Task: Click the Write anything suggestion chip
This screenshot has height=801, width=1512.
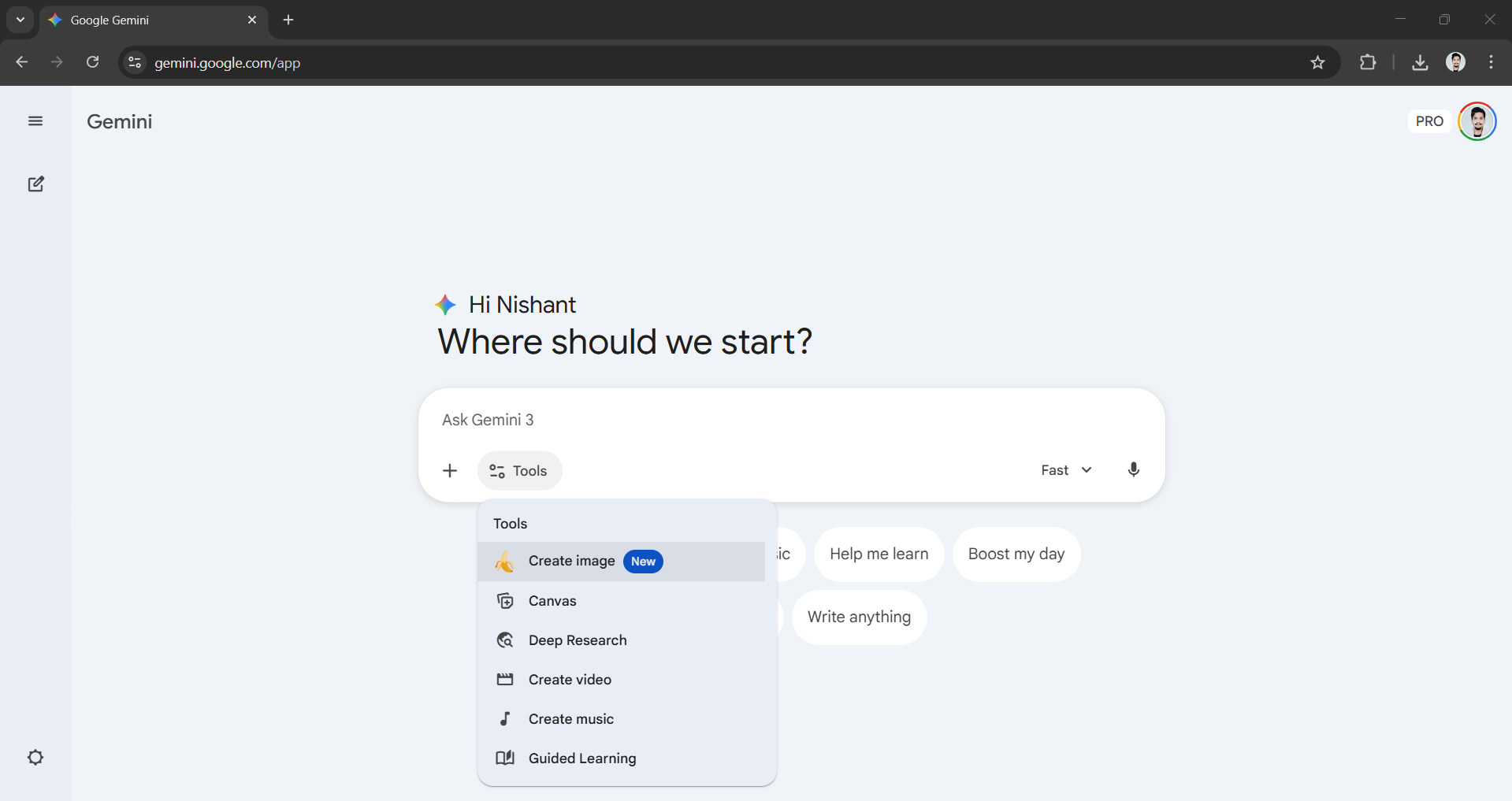Action: tap(859, 617)
